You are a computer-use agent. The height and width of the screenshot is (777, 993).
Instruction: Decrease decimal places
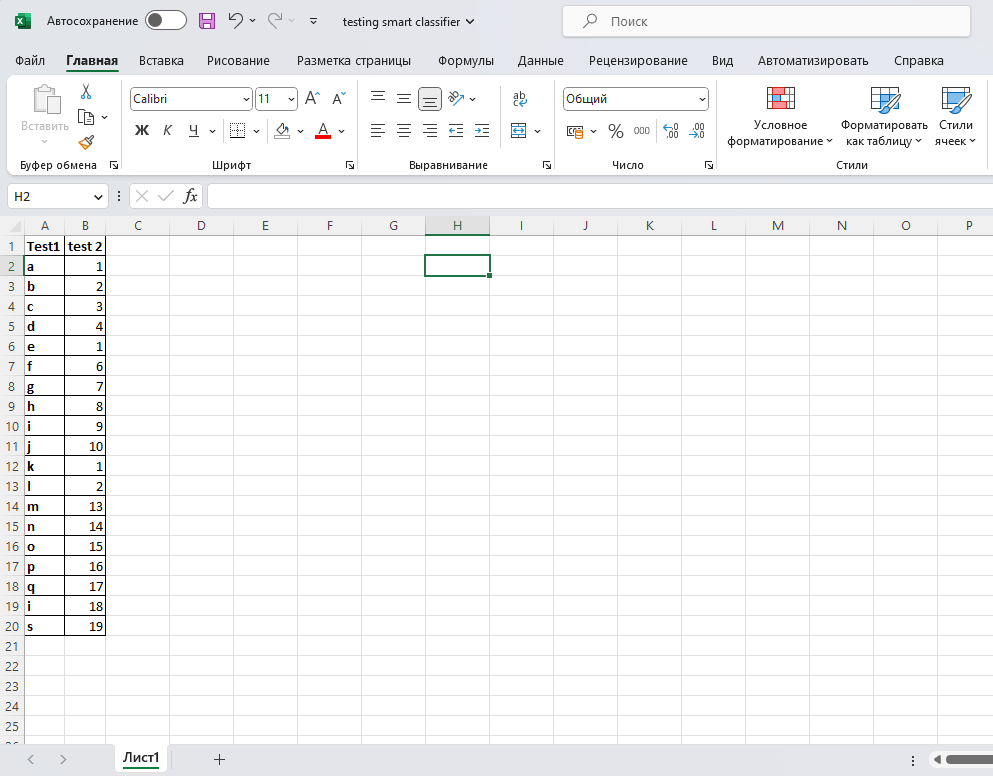(x=697, y=131)
